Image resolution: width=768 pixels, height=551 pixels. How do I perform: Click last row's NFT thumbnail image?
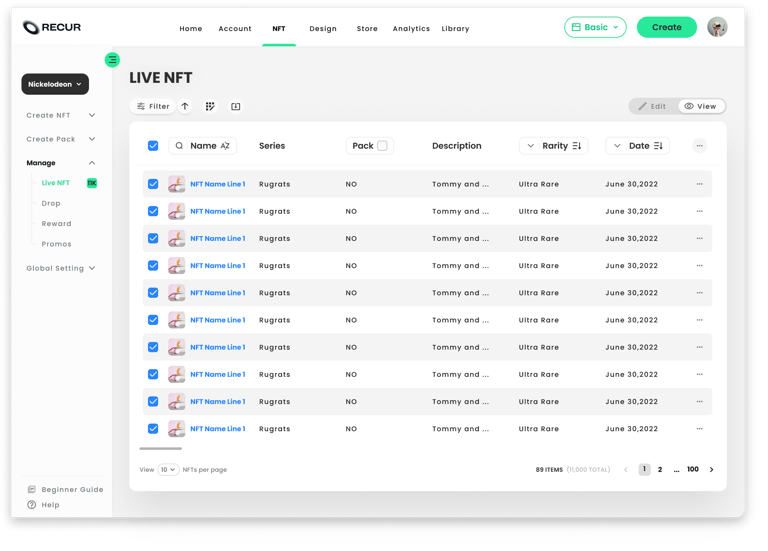point(176,429)
